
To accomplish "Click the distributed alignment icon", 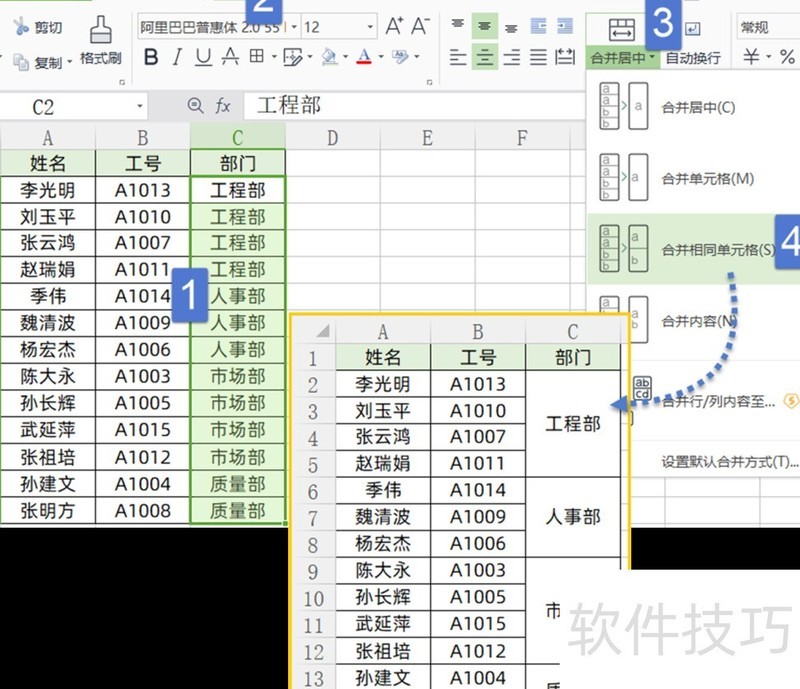I will click(x=565, y=57).
